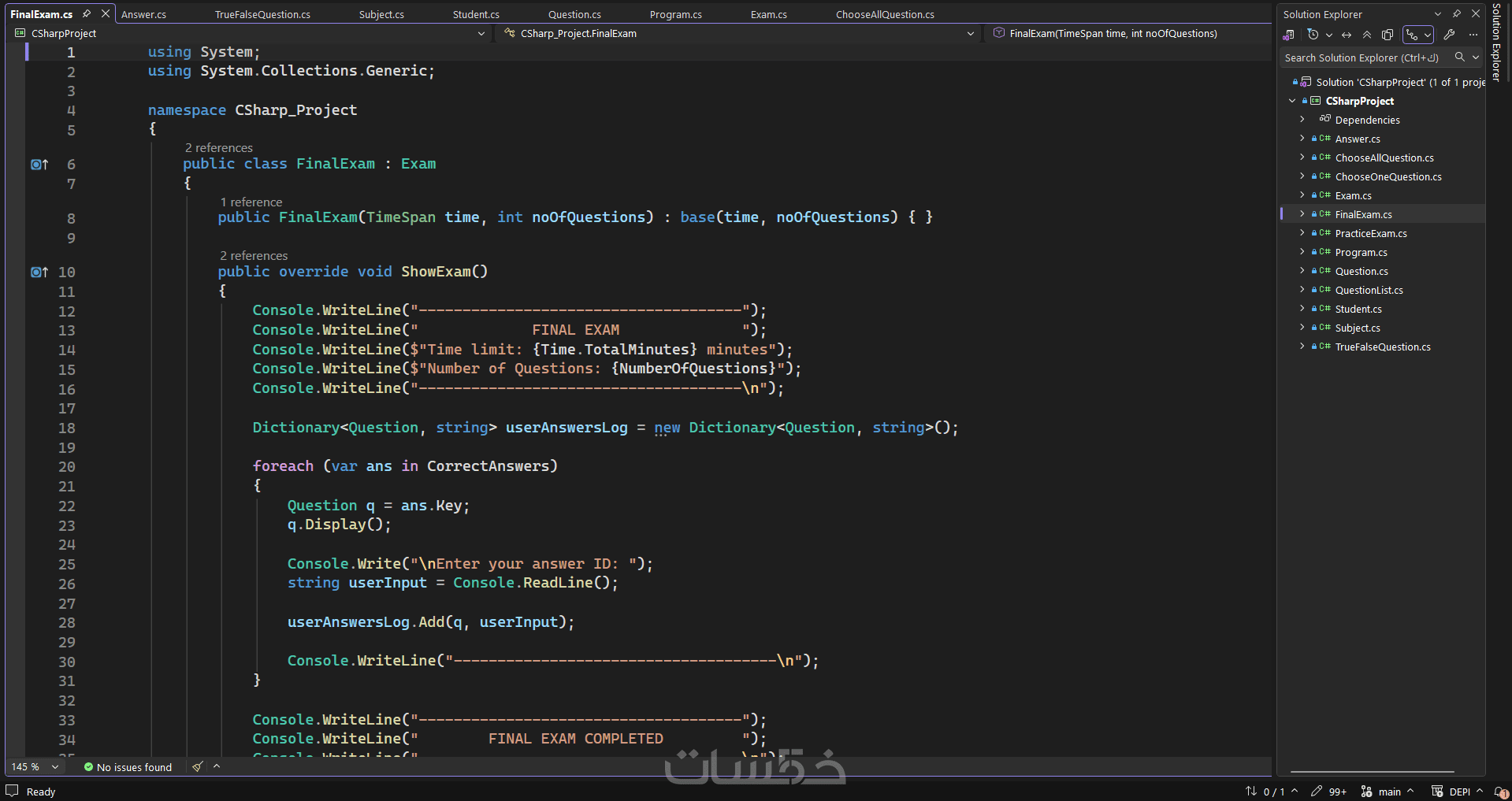This screenshot has height=801, width=1512.
Task: Switch to the Answer.cs tab
Action: 143,14
